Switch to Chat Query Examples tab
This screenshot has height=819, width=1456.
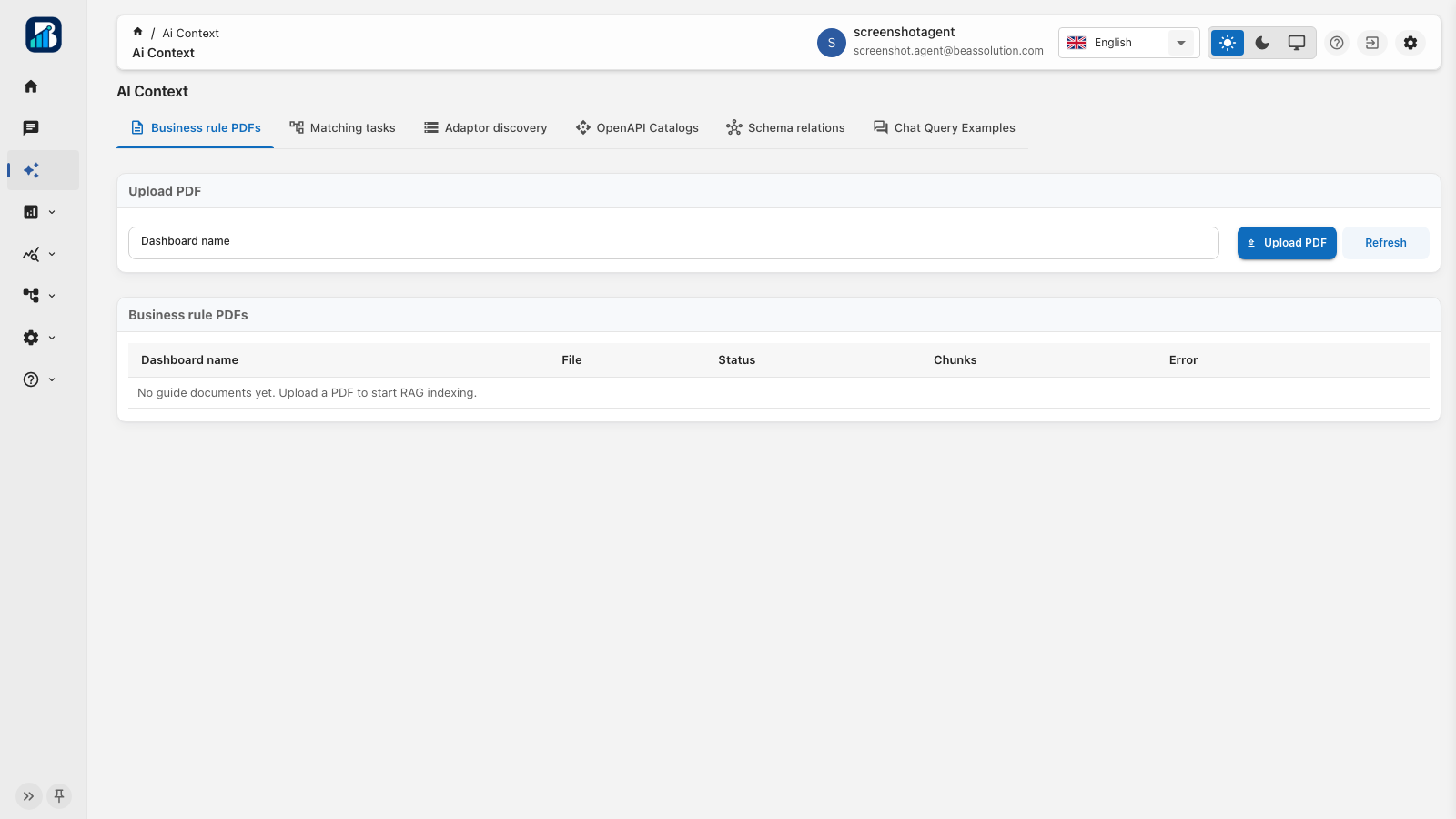945,128
